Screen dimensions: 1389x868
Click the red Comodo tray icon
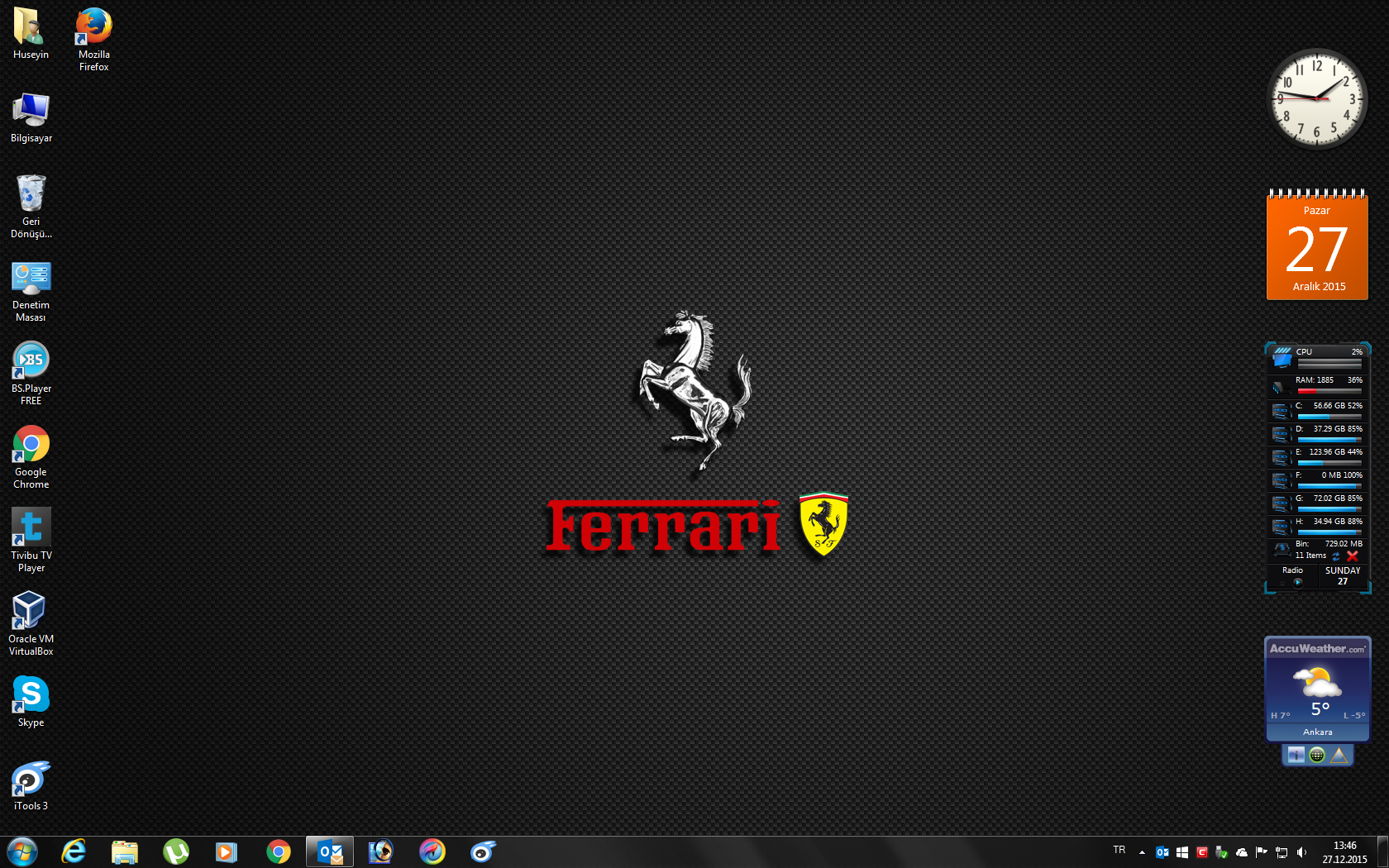point(1202,852)
